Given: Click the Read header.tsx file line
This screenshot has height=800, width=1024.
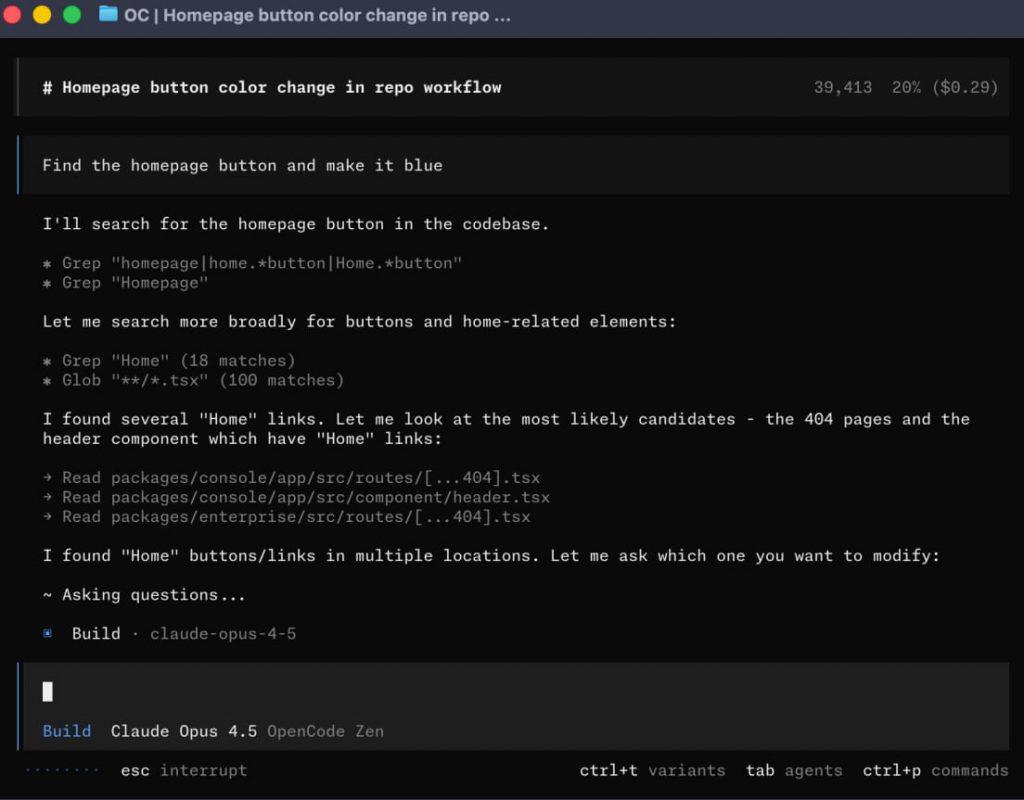Looking at the screenshot, I should (296, 497).
